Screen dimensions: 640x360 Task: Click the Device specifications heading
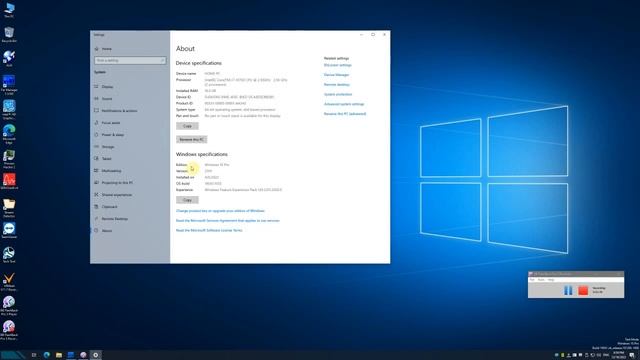[x=198, y=63]
